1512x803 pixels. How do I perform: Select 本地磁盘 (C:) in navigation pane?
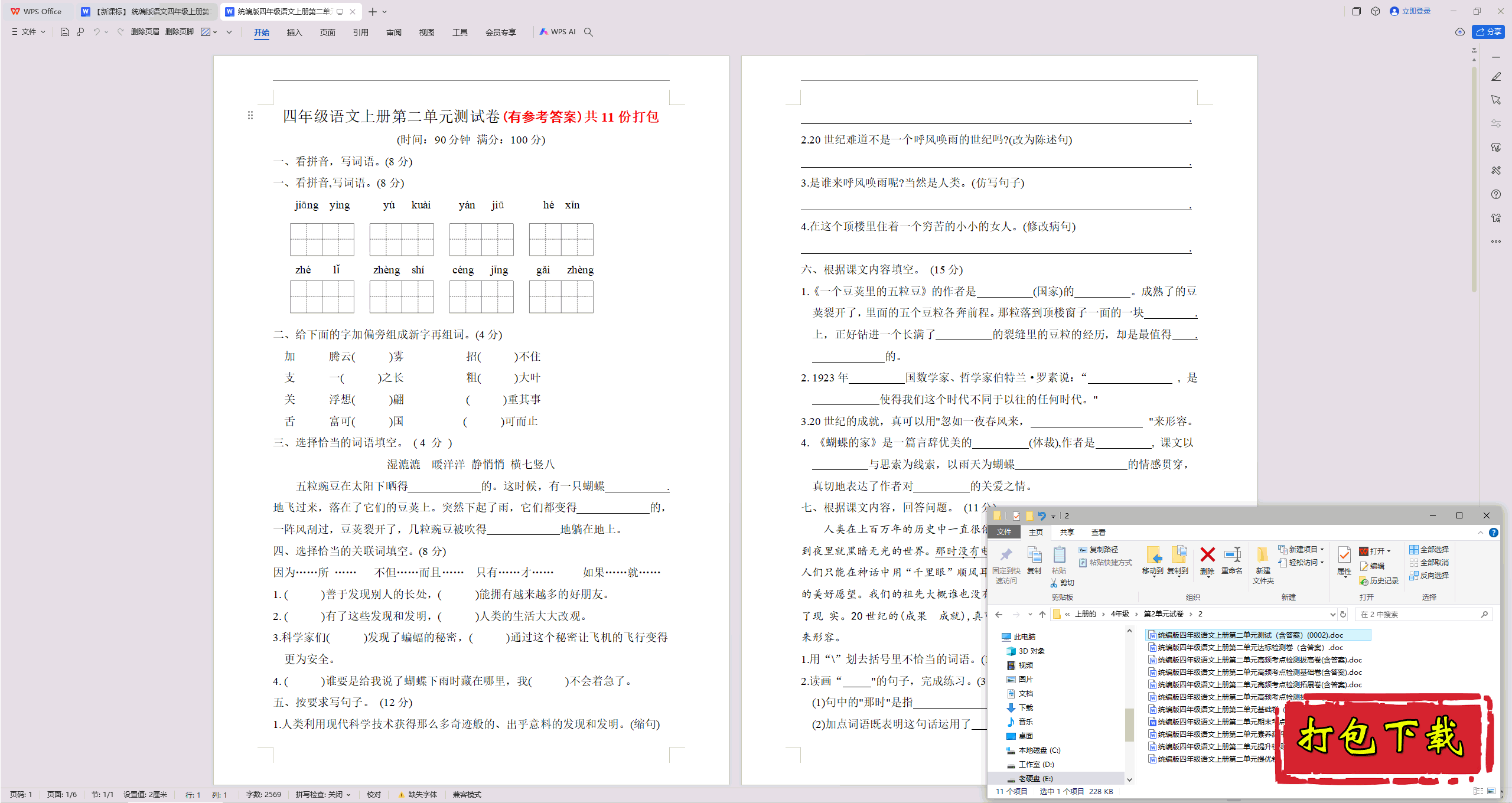(1034, 750)
